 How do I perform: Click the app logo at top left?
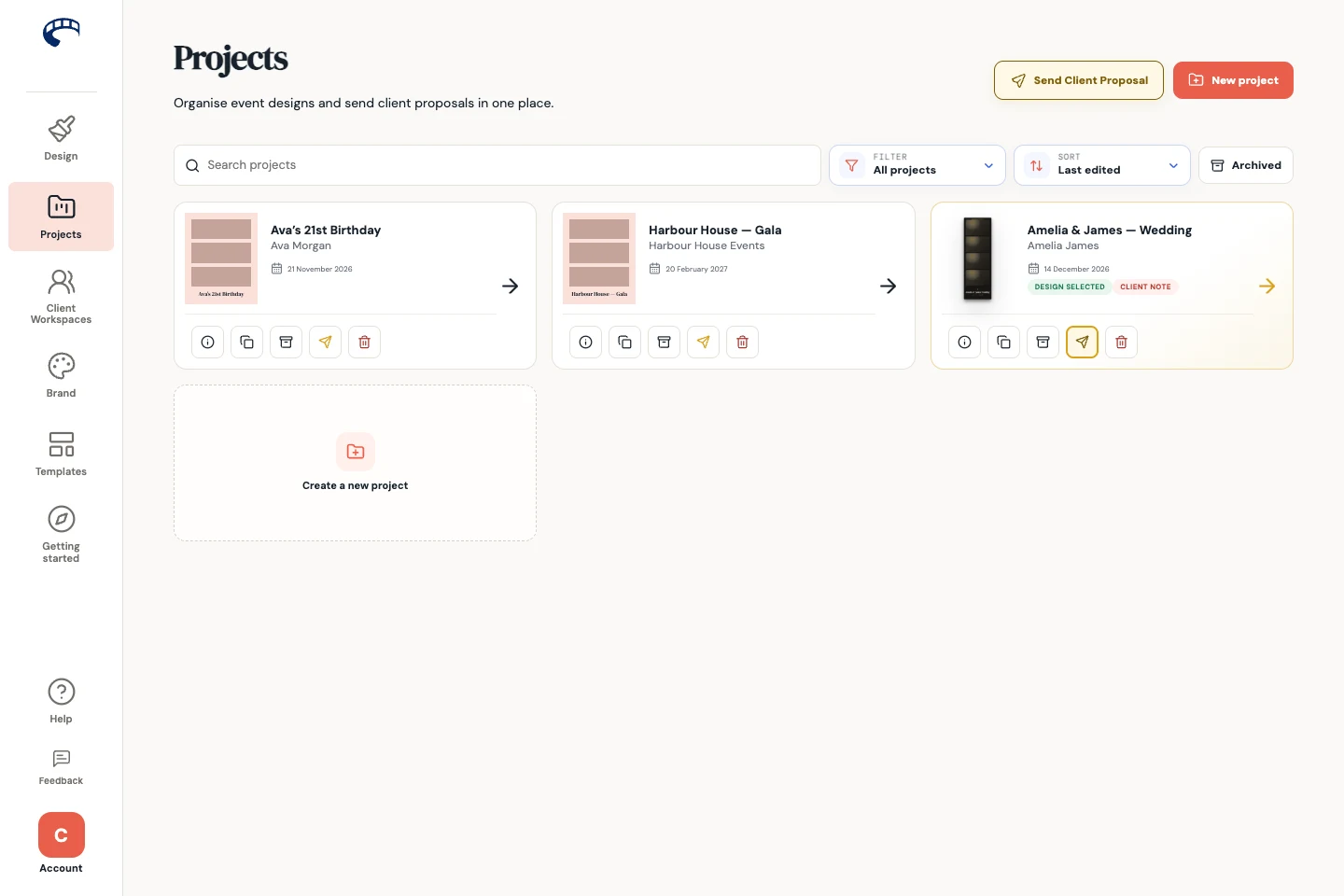[x=62, y=33]
